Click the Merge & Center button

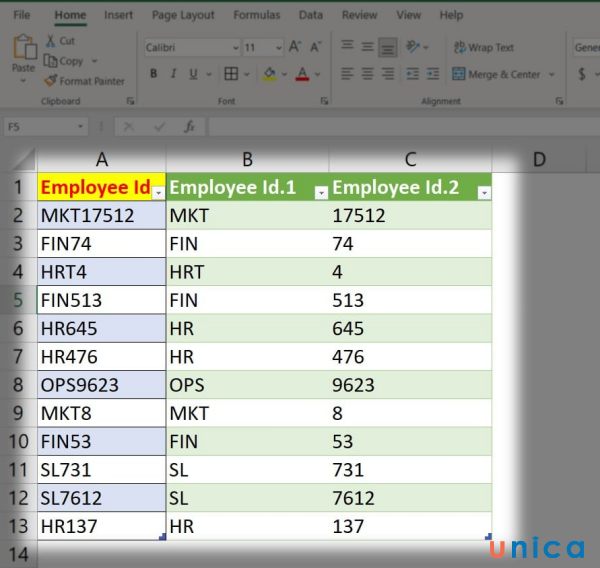[x=496, y=74]
